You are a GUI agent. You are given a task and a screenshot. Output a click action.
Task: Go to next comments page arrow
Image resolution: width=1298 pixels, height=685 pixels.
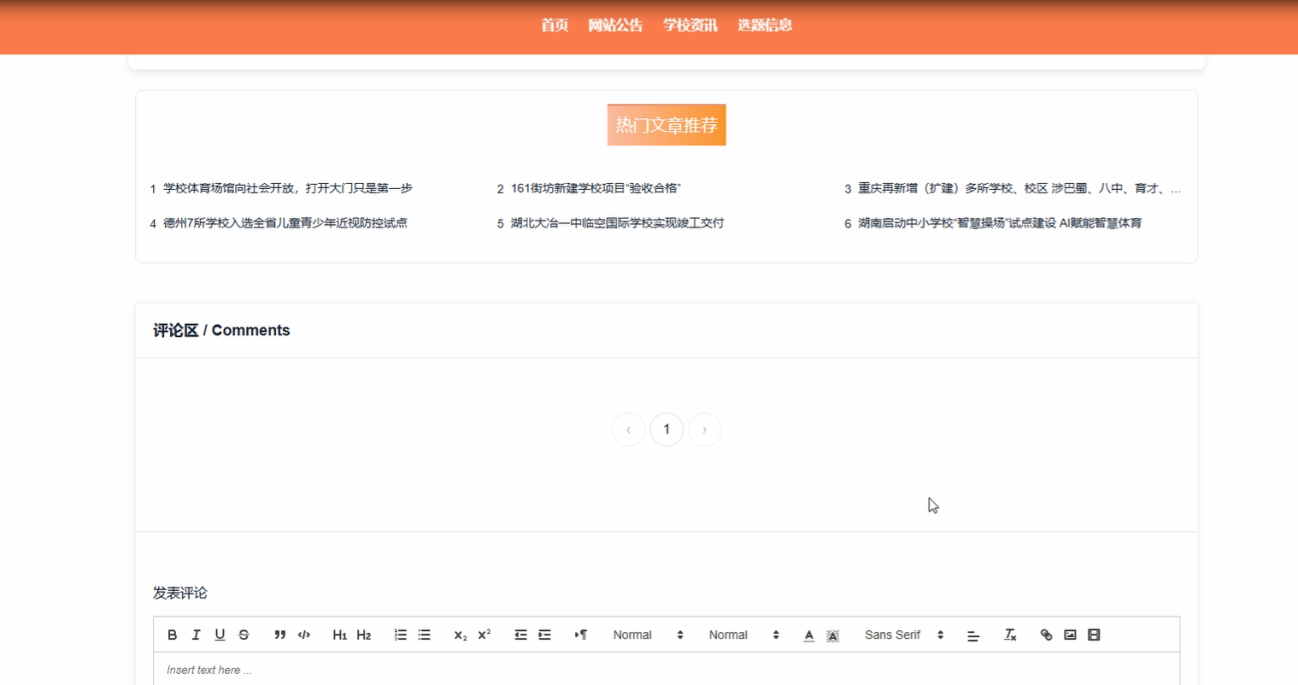[x=705, y=429]
